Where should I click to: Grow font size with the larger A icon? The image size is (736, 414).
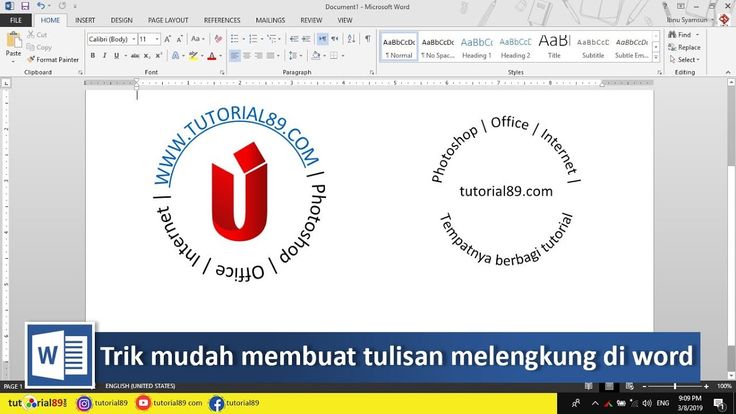pyautogui.click(x=168, y=39)
